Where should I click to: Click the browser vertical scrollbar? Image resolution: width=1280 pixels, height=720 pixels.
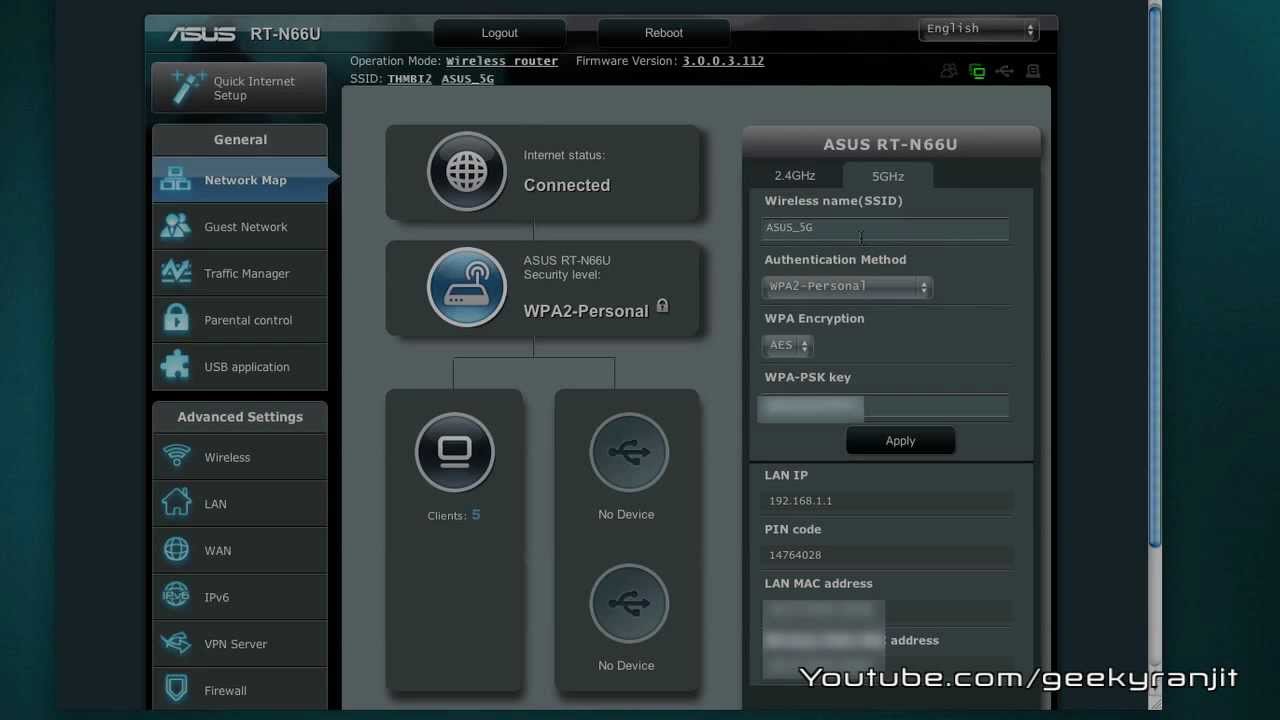coord(1155,278)
